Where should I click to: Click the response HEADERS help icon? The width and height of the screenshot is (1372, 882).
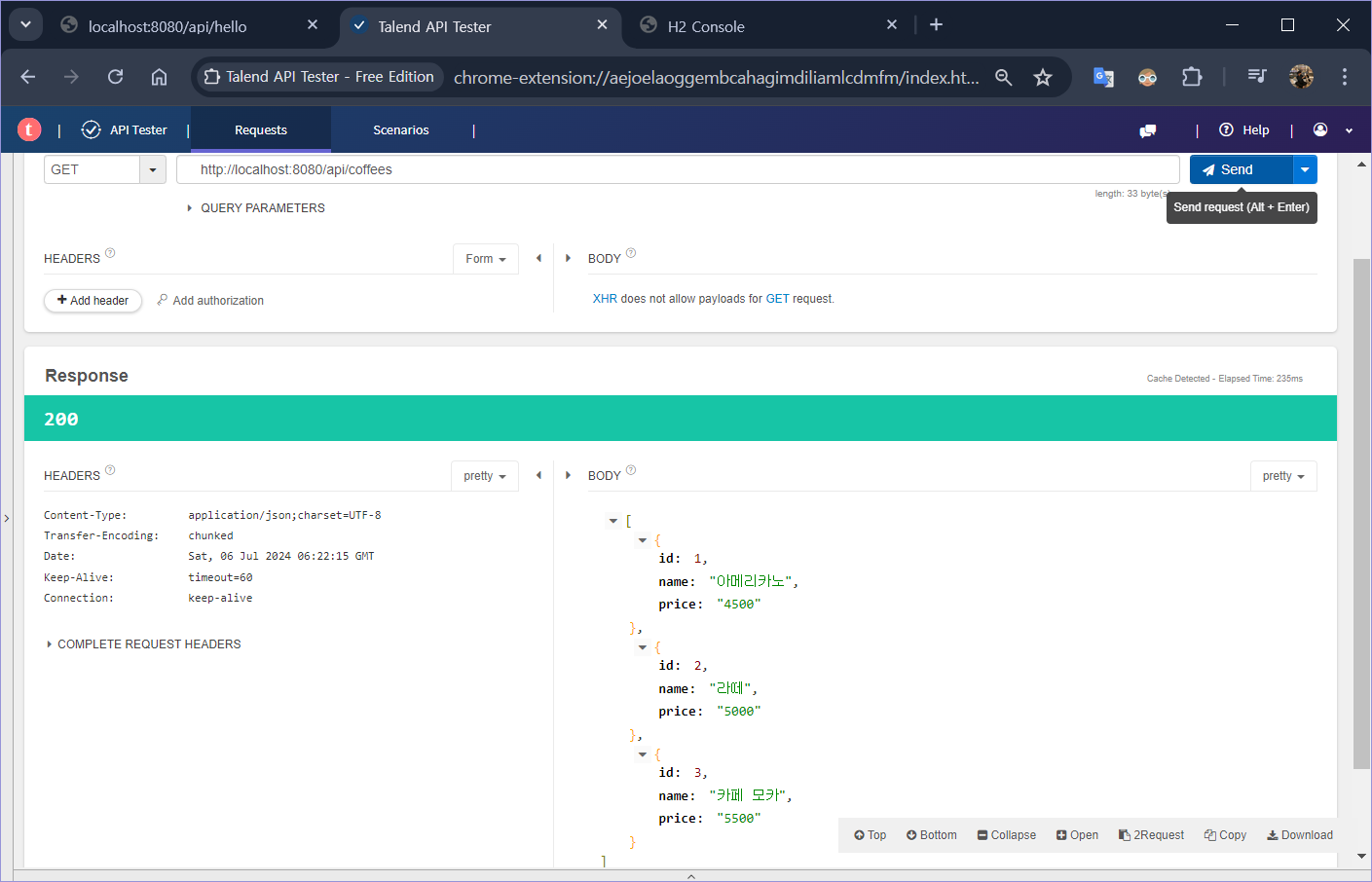[x=110, y=470]
